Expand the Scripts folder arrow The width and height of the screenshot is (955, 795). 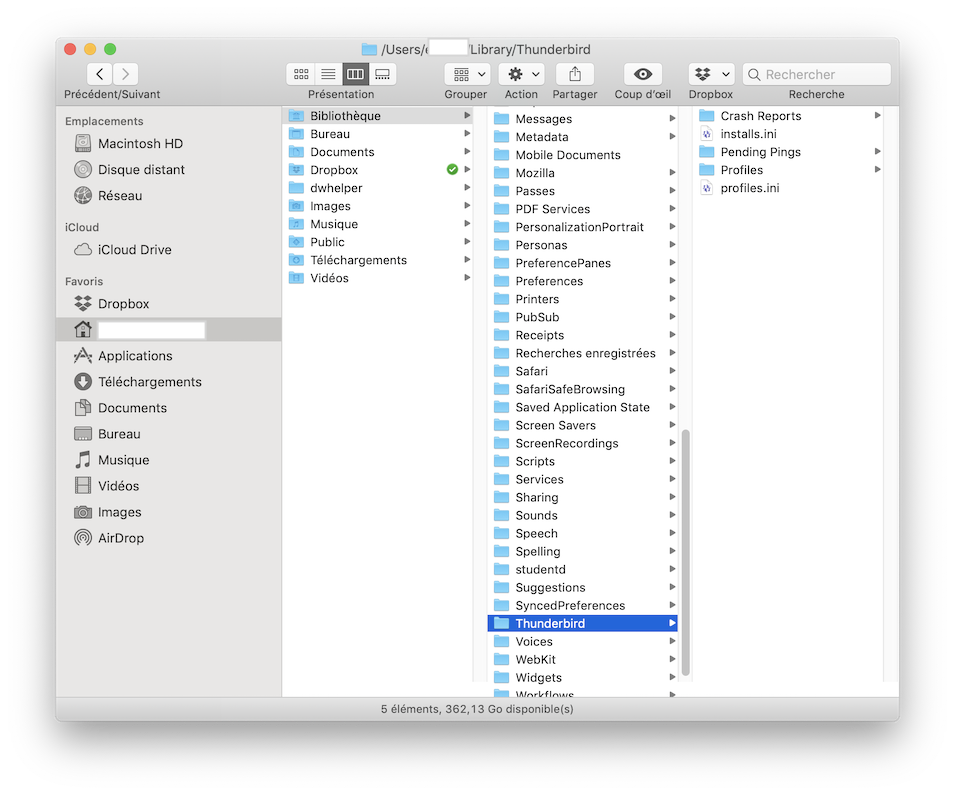click(x=672, y=461)
